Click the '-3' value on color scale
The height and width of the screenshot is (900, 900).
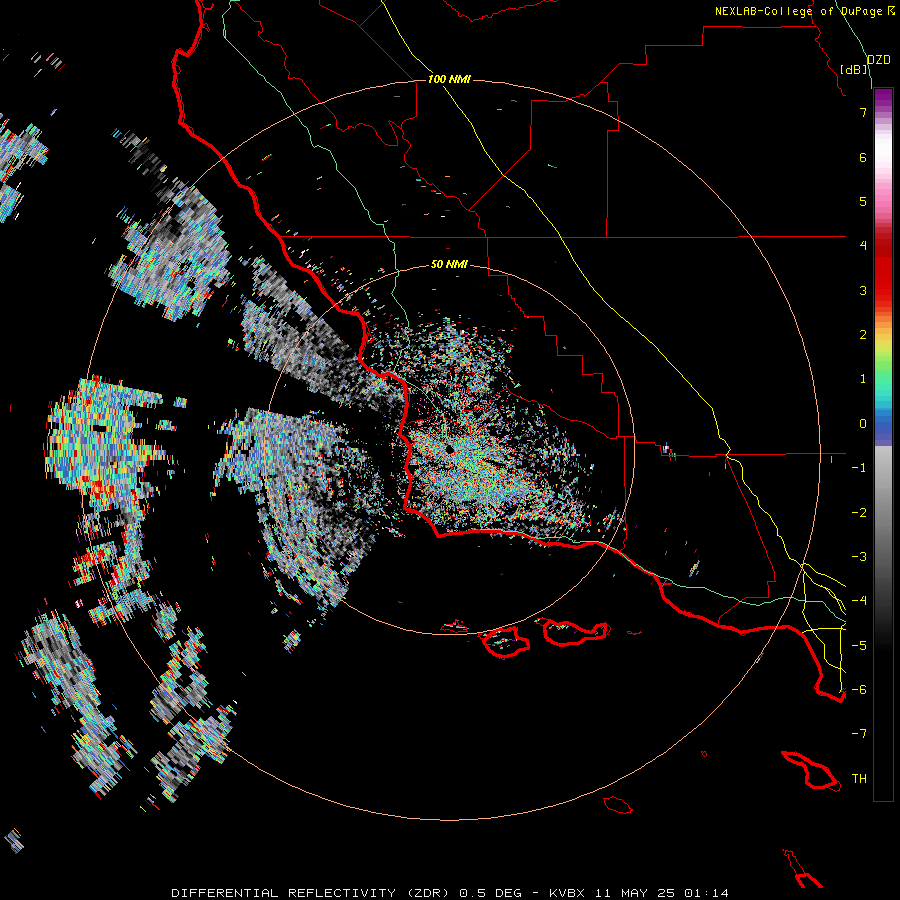859,557
